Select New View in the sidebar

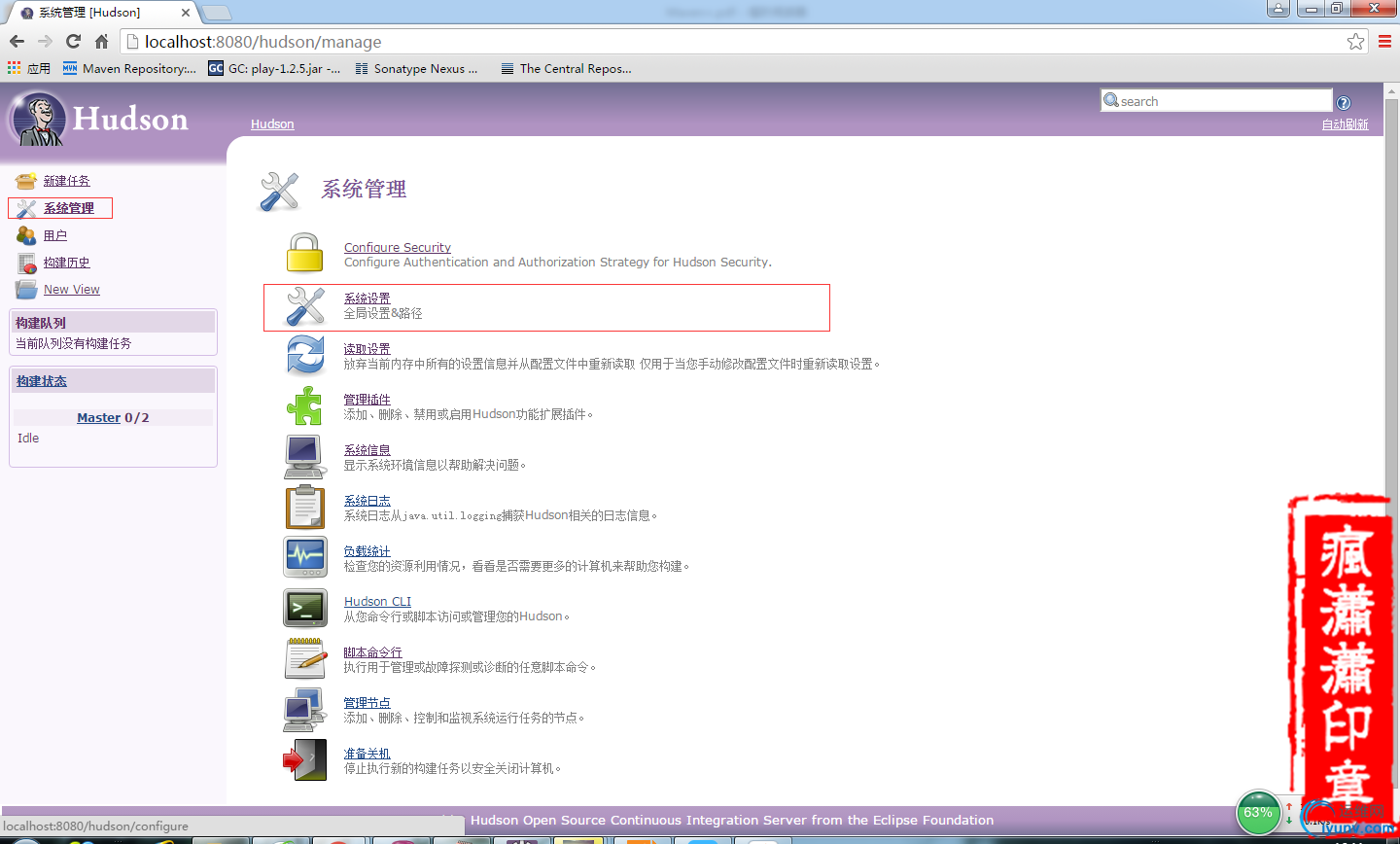click(x=72, y=289)
